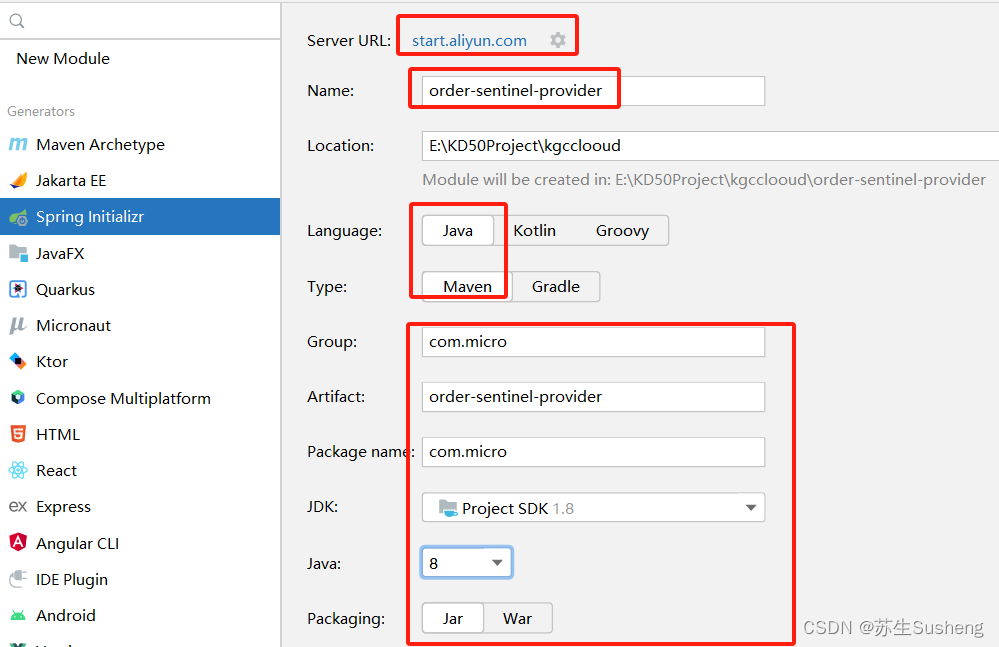Click the Android robot icon
Image resolution: width=999 pixels, height=647 pixels.
(18, 615)
